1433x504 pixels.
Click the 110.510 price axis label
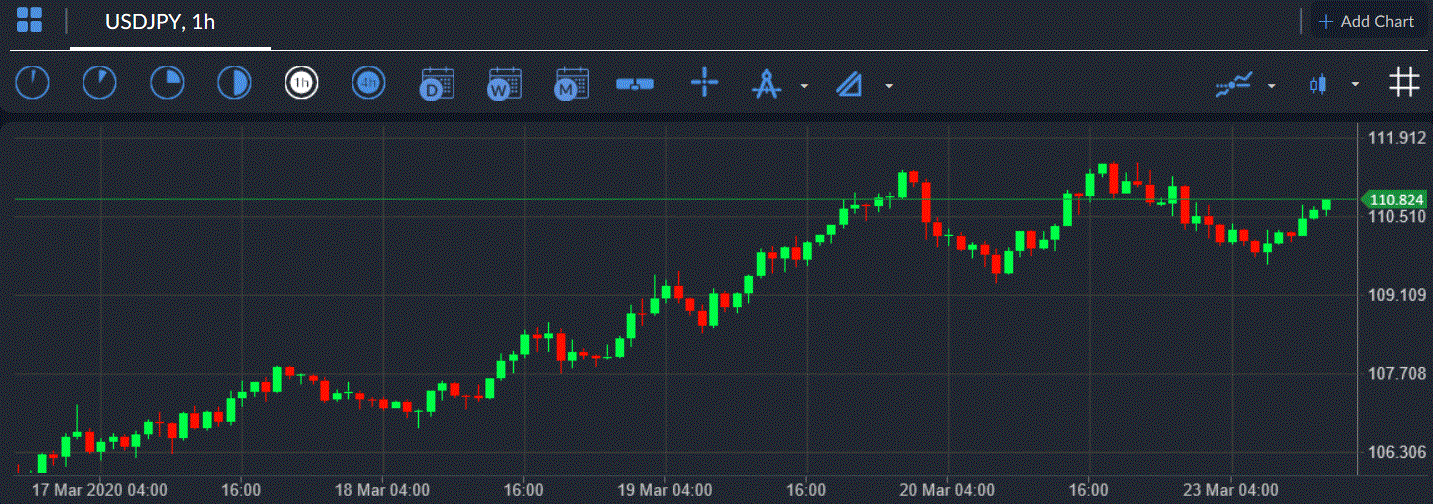click(1396, 217)
